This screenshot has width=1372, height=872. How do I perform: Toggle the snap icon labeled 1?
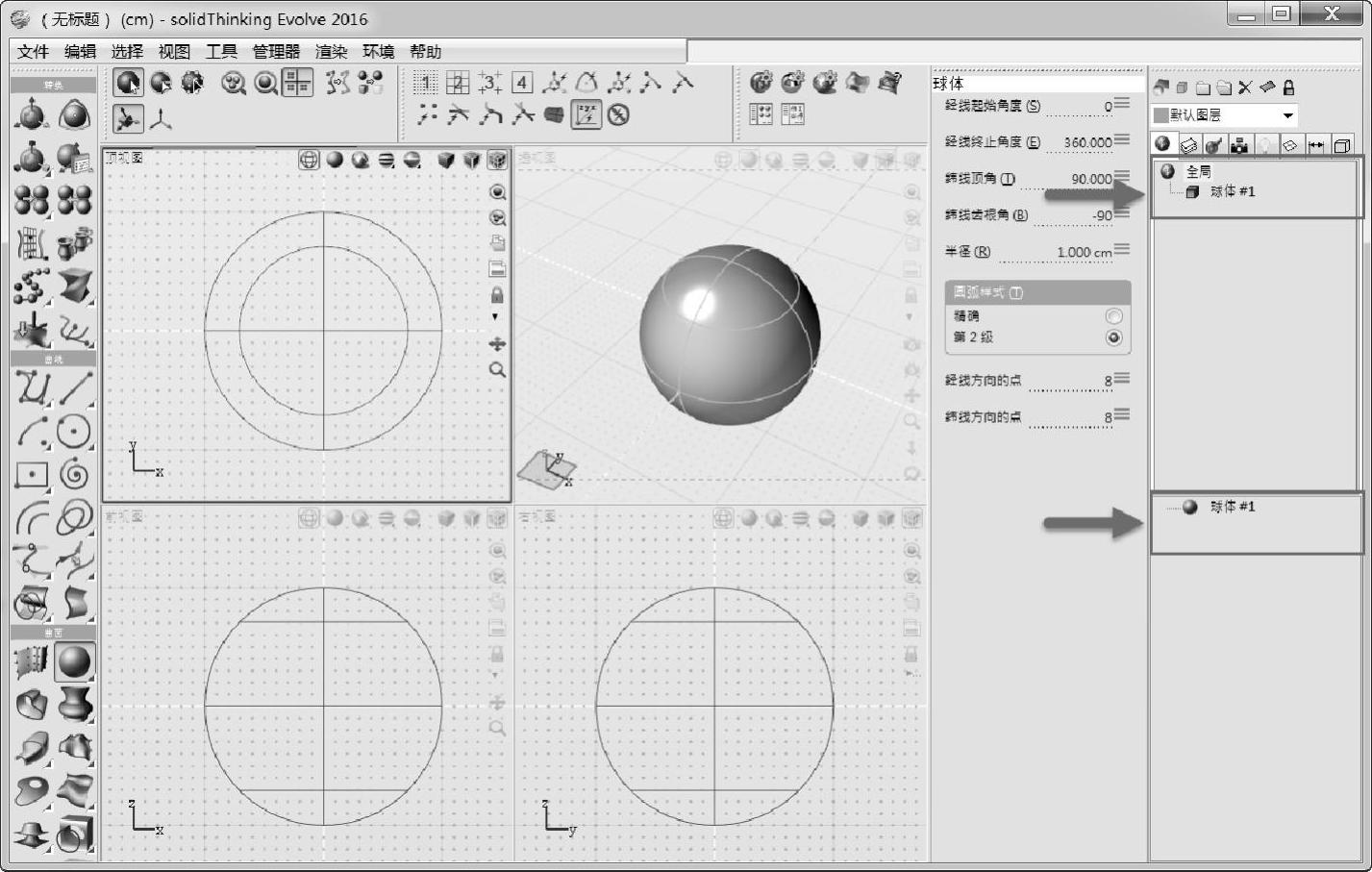click(426, 83)
